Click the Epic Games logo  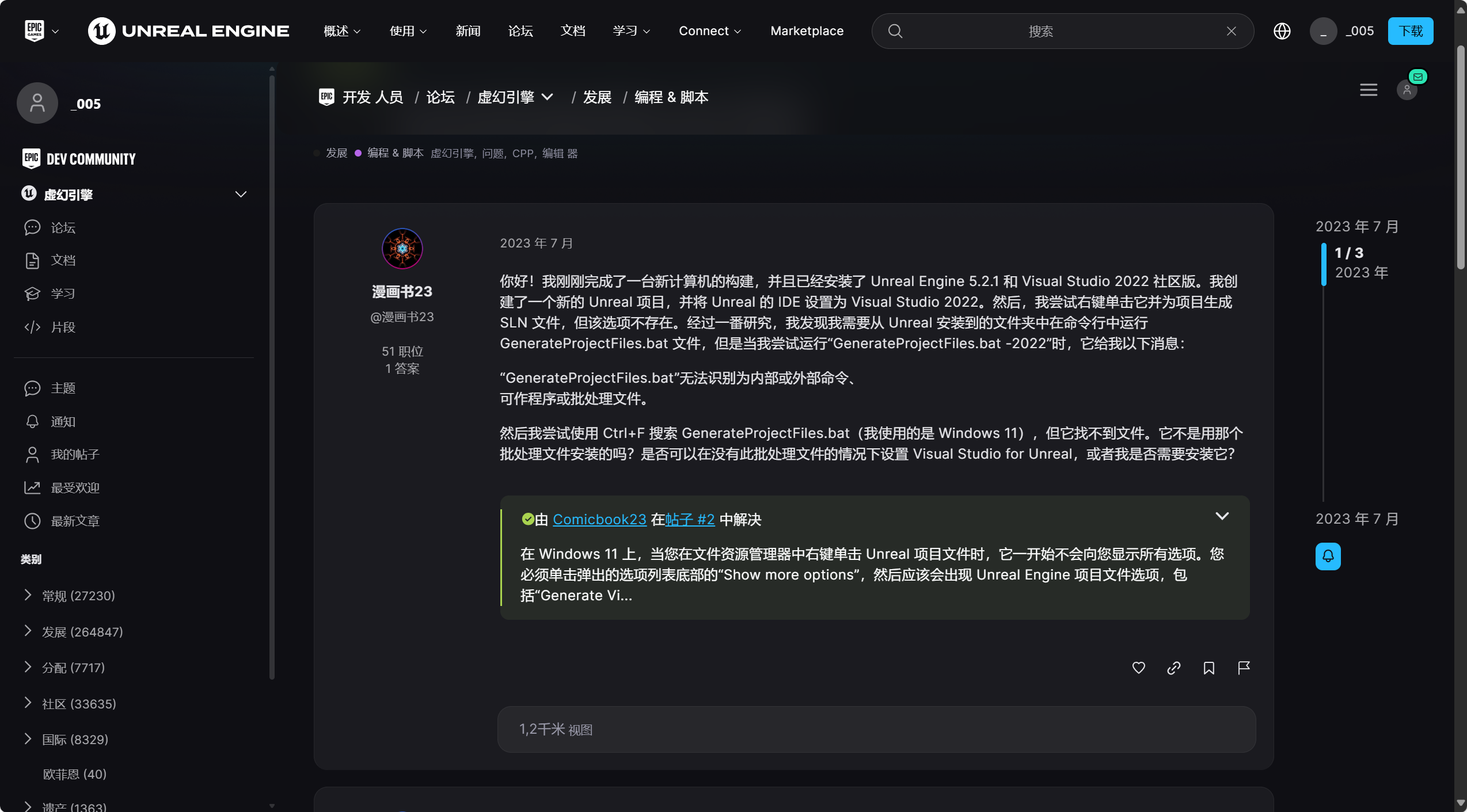tap(35, 31)
